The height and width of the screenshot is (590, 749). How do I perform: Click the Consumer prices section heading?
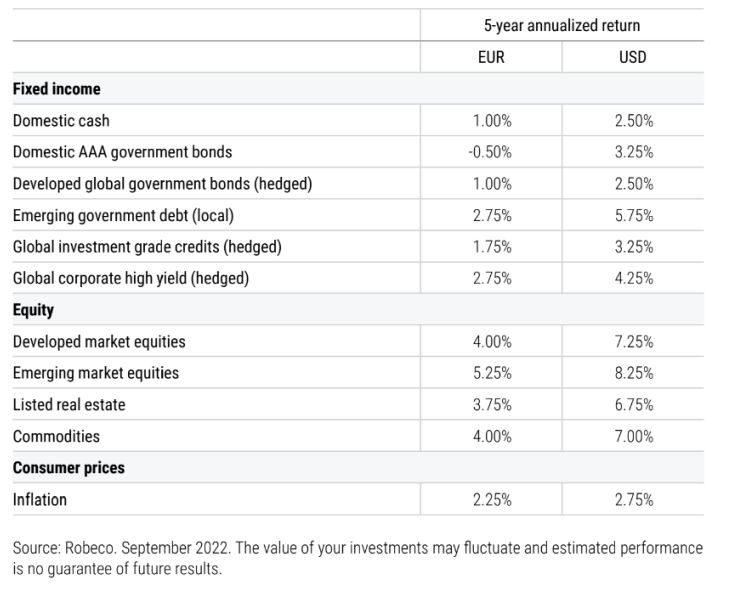[68, 468]
